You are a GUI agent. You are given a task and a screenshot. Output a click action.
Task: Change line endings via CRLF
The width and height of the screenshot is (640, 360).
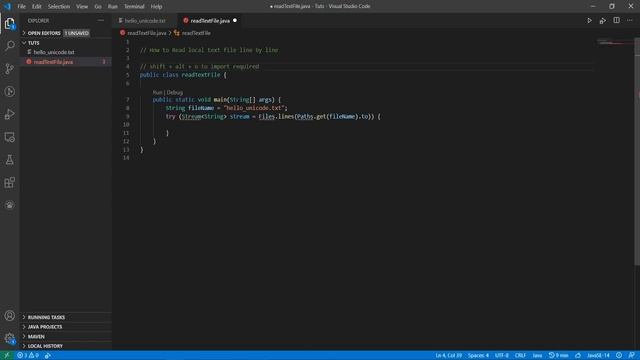tap(520, 355)
